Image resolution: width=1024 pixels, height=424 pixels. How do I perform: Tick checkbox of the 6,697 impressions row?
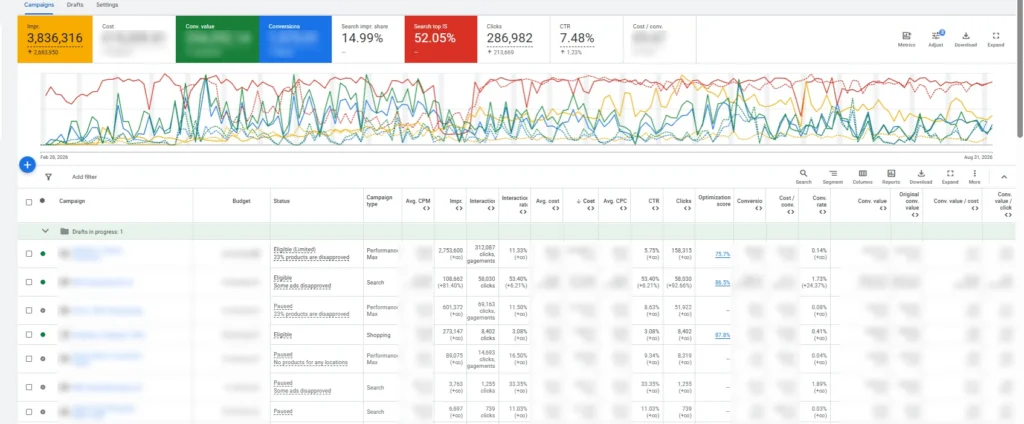[29, 412]
